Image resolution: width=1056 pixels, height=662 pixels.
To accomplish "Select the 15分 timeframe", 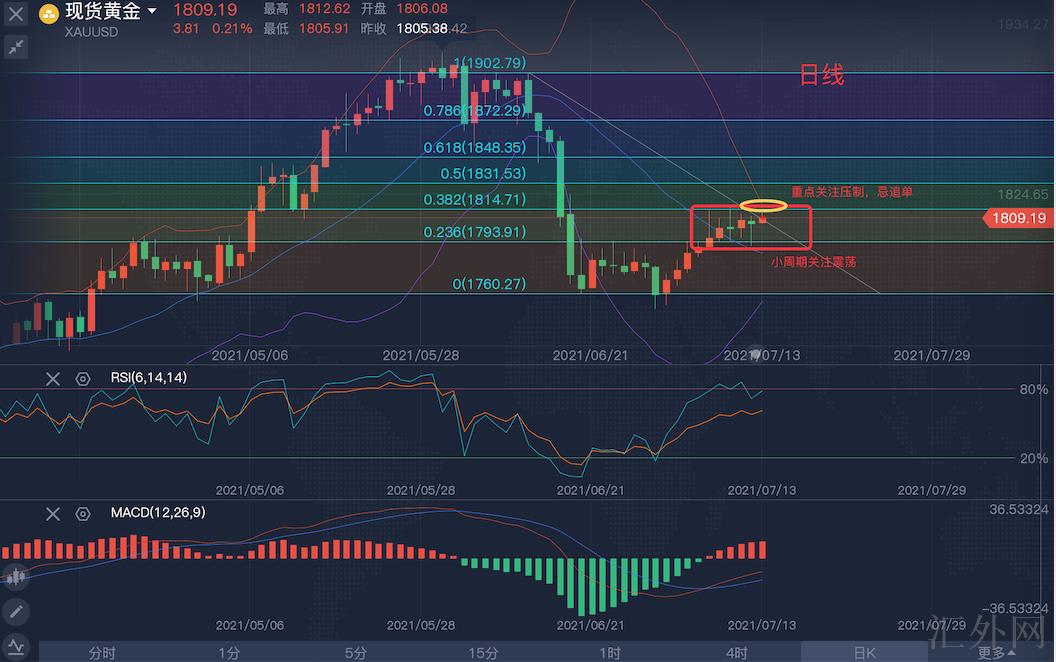I will pos(483,653).
